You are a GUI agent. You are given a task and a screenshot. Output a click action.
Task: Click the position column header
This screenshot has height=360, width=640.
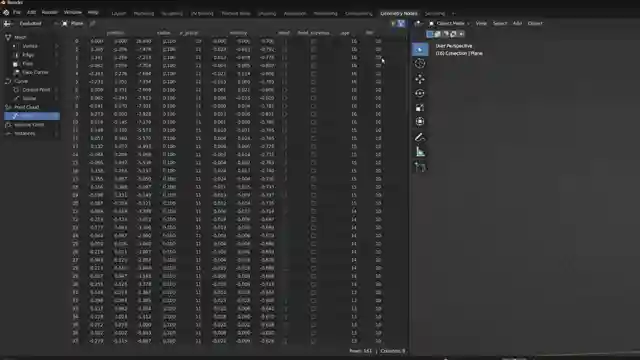click(x=115, y=33)
